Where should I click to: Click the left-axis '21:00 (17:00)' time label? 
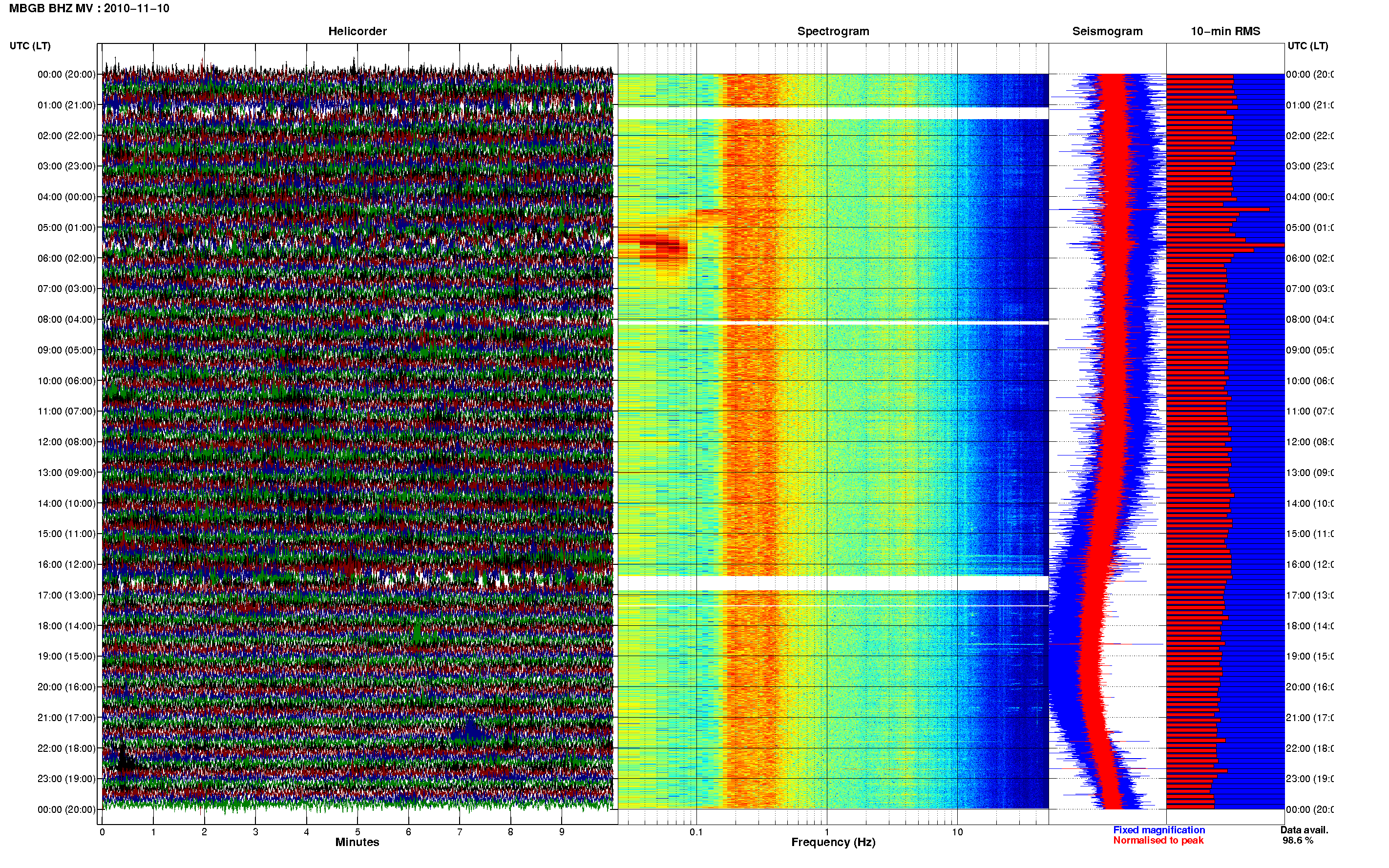point(66,718)
